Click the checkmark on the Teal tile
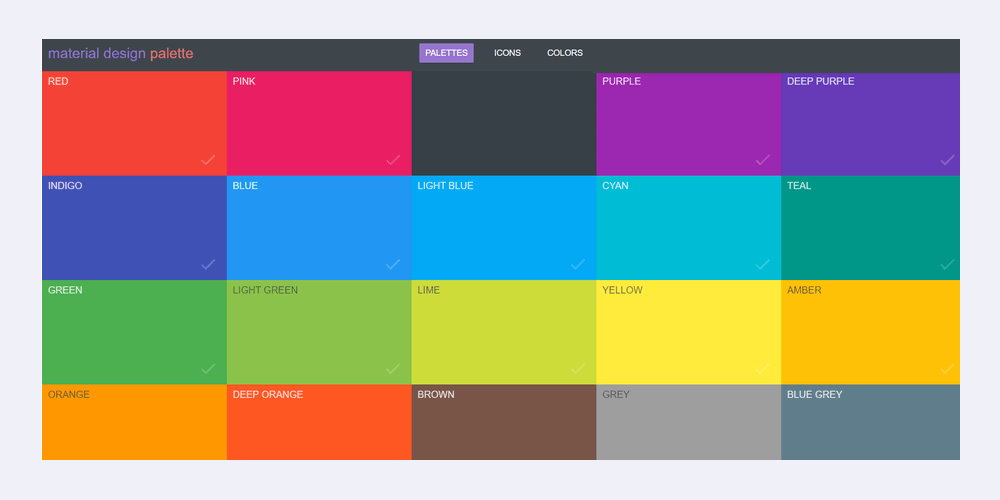Image resolution: width=1000 pixels, height=500 pixels. click(948, 264)
